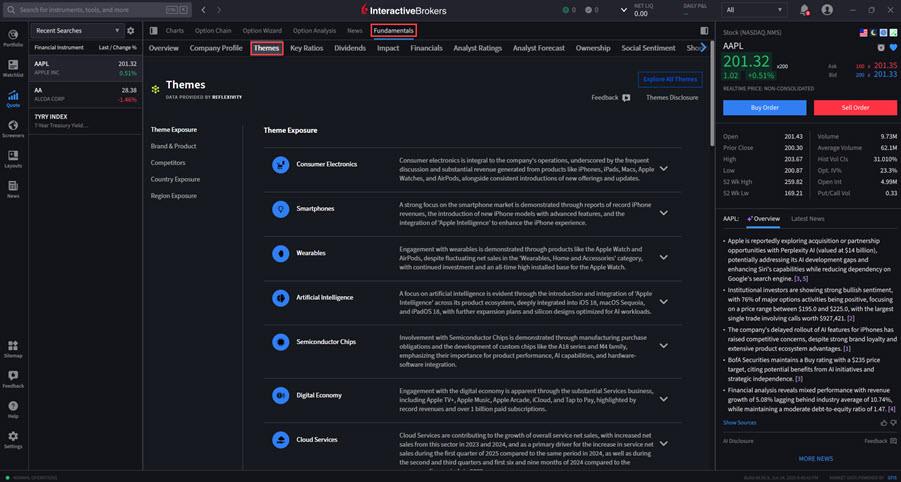
Task: Expand the Semiconductor Chips row chevron
Action: (664, 346)
